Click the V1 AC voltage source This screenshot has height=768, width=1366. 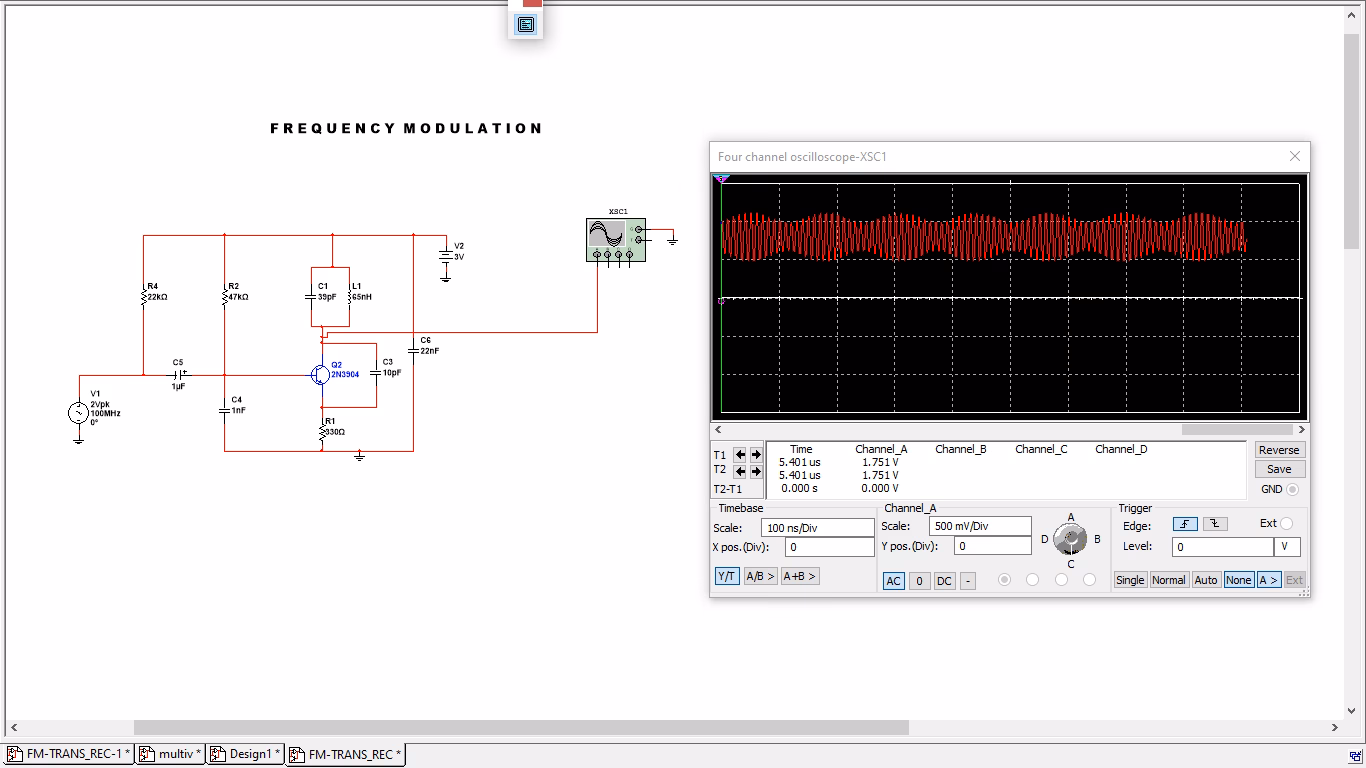pyautogui.click(x=78, y=412)
